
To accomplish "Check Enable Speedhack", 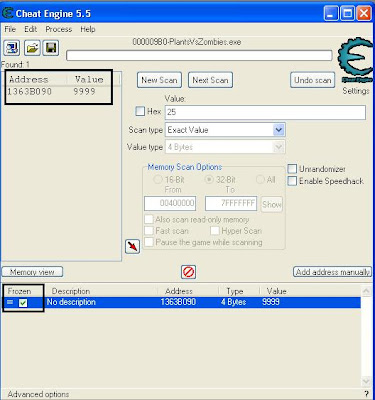I will pos(292,181).
